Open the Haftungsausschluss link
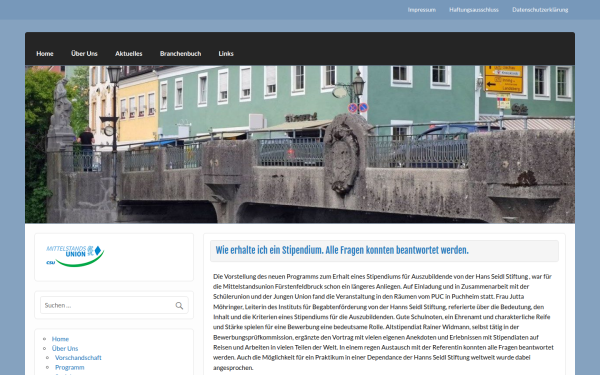Screen dimensions: 600x375 click(x=474, y=10)
